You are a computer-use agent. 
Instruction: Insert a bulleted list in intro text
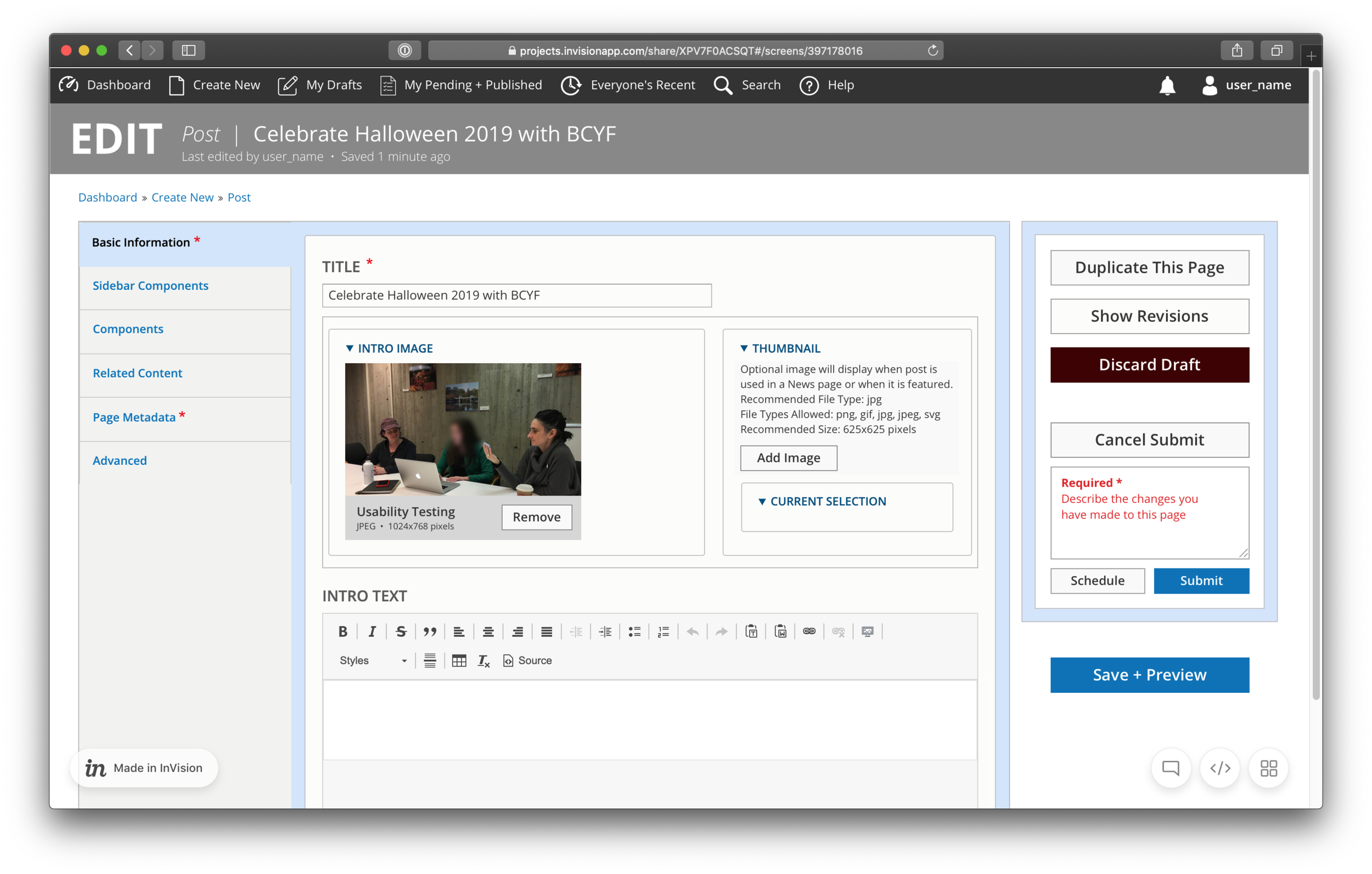(x=634, y=631)
